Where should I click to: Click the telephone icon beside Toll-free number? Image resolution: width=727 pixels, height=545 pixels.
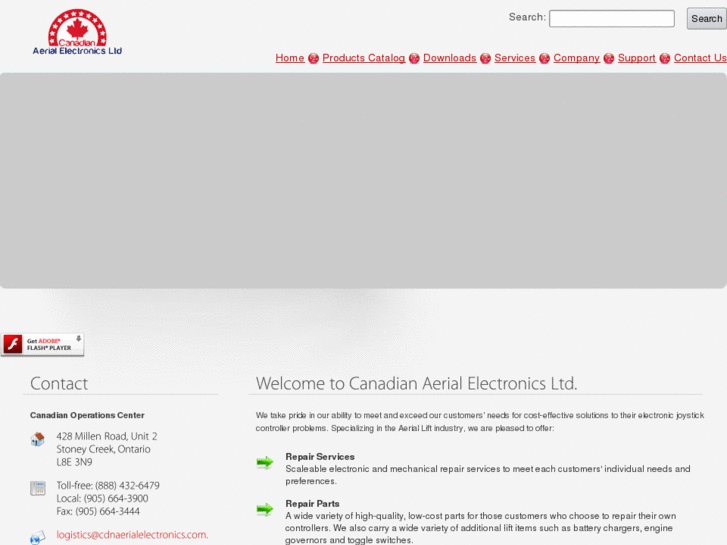click(38, 488)
